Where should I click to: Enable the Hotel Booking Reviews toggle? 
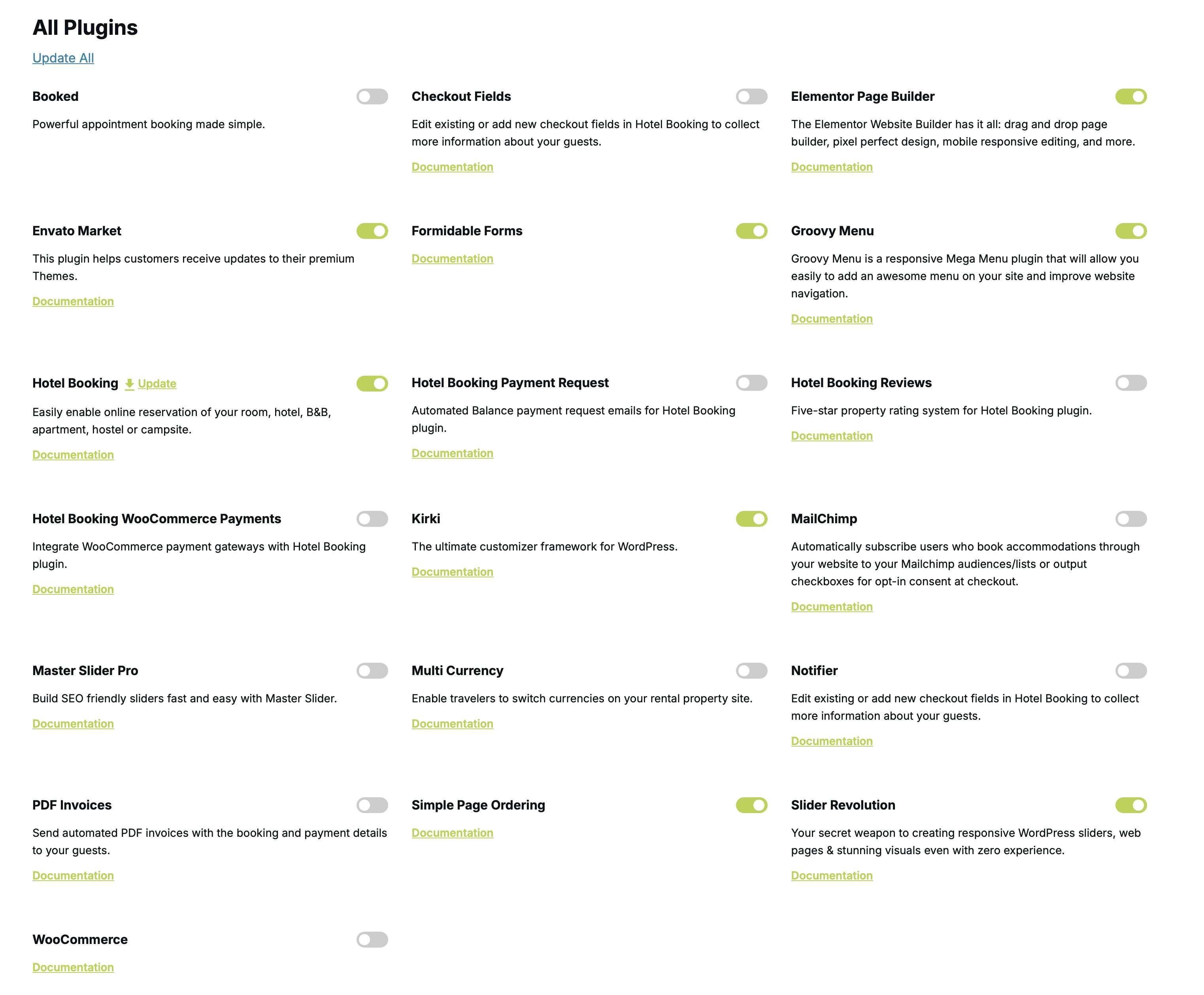pos(1131,383)
